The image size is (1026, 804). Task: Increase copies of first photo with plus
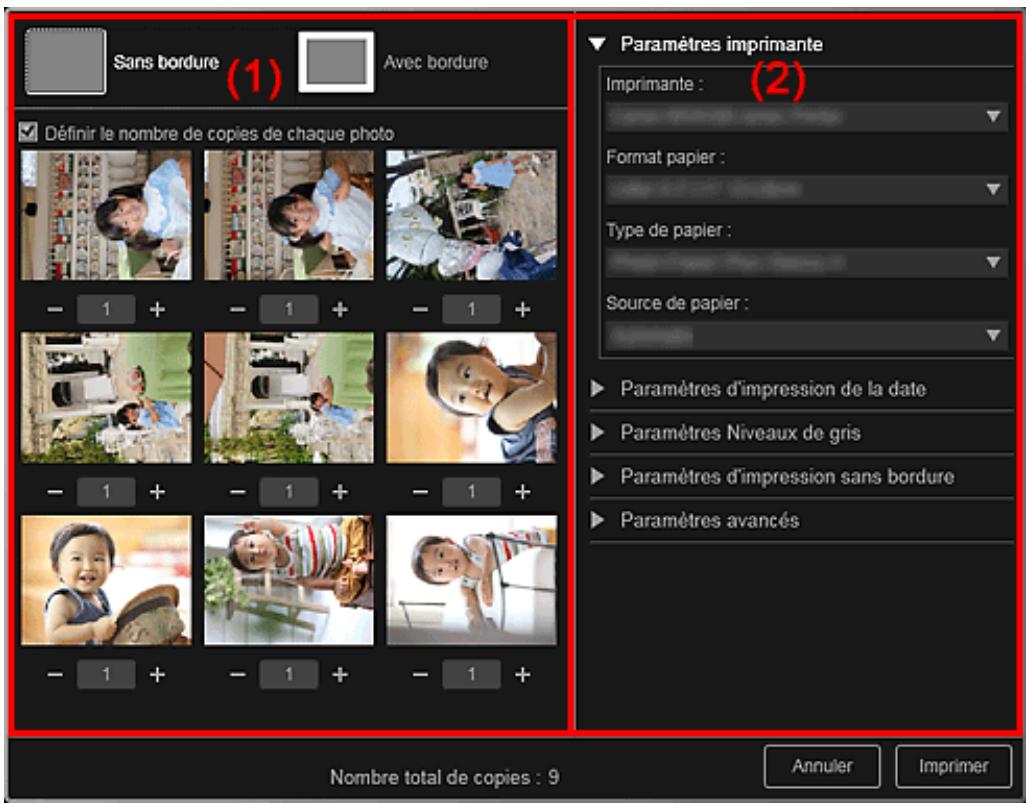point(155,309)
